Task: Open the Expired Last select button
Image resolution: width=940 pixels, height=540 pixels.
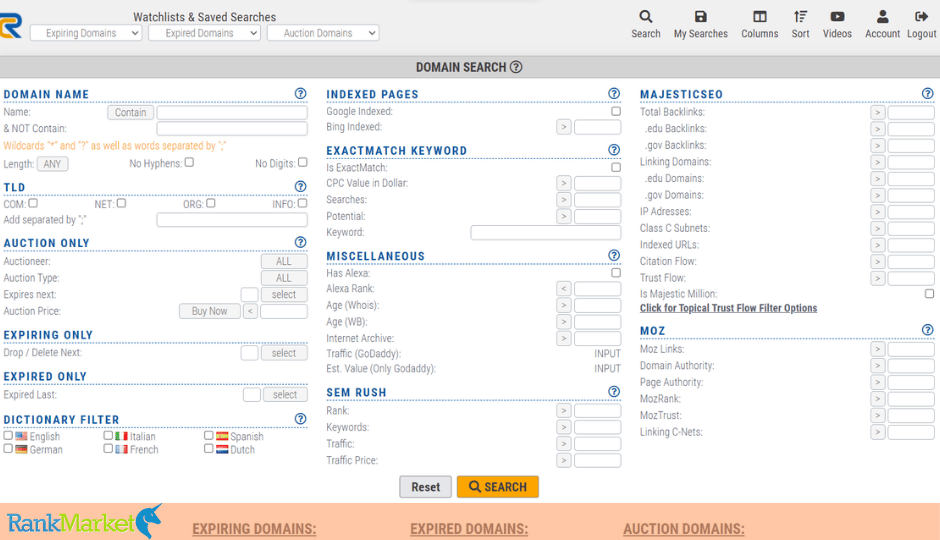Action: click(x=285, y=394)
